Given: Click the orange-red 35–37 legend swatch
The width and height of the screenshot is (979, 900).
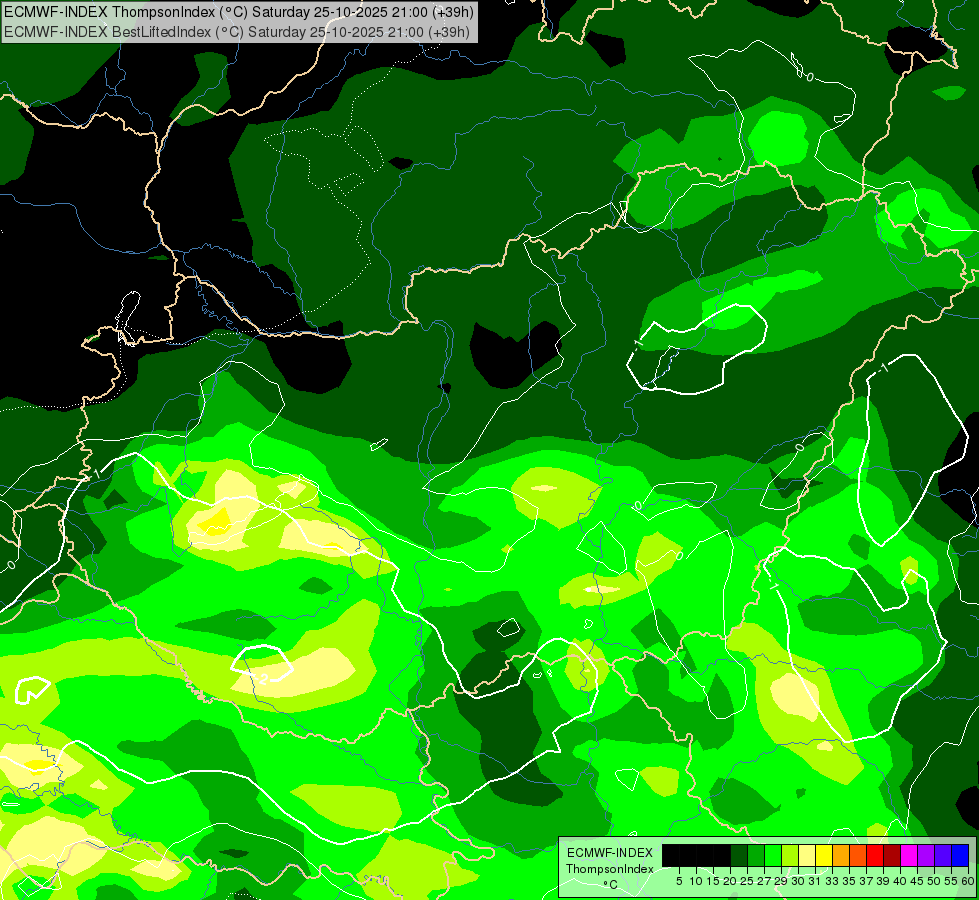Looking at the screenshot, I should (858, 855).
